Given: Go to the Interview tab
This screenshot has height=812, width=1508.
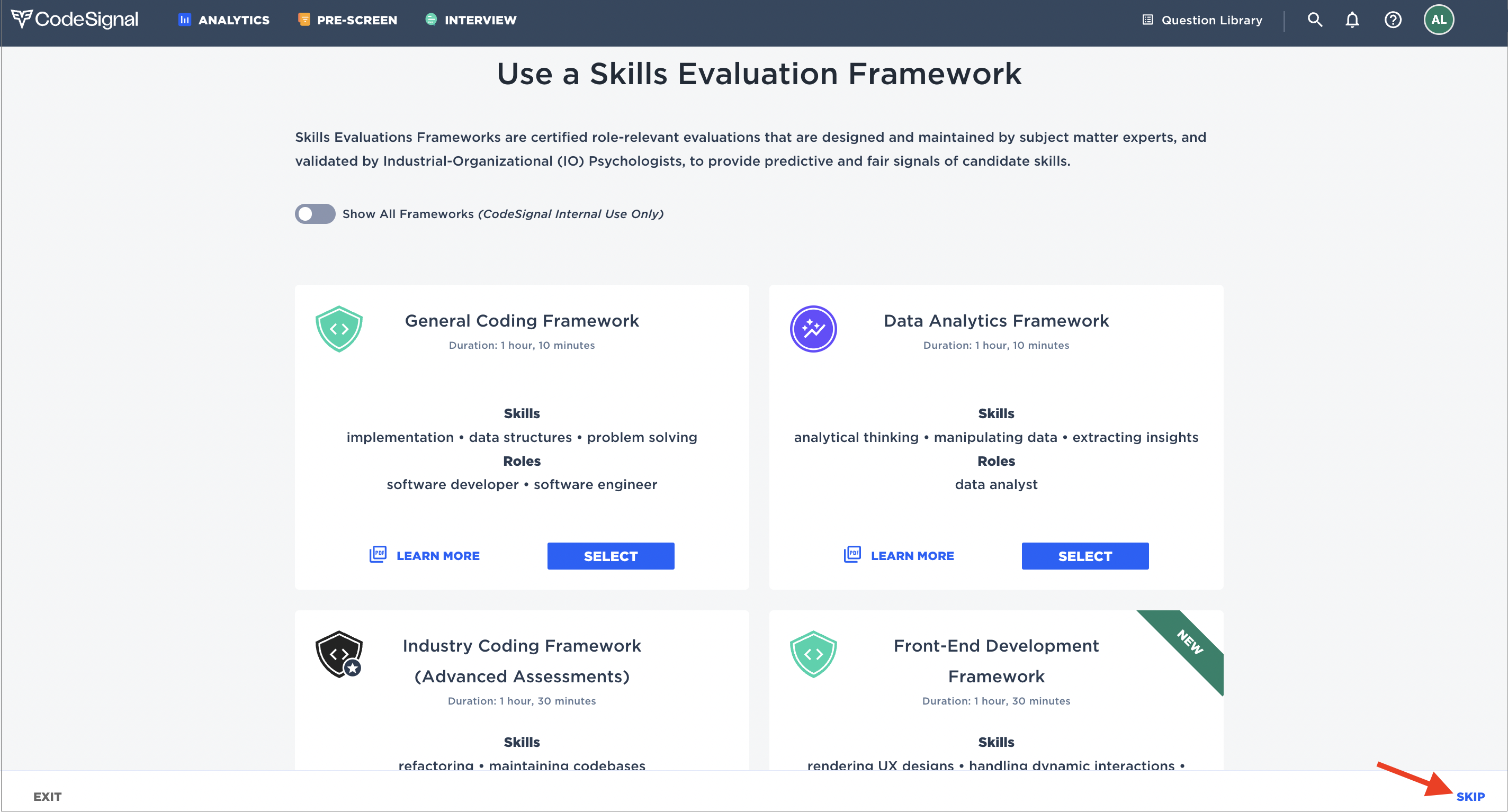Looking at the screenshot, I should pyautogui.click(x=471, y=20).
